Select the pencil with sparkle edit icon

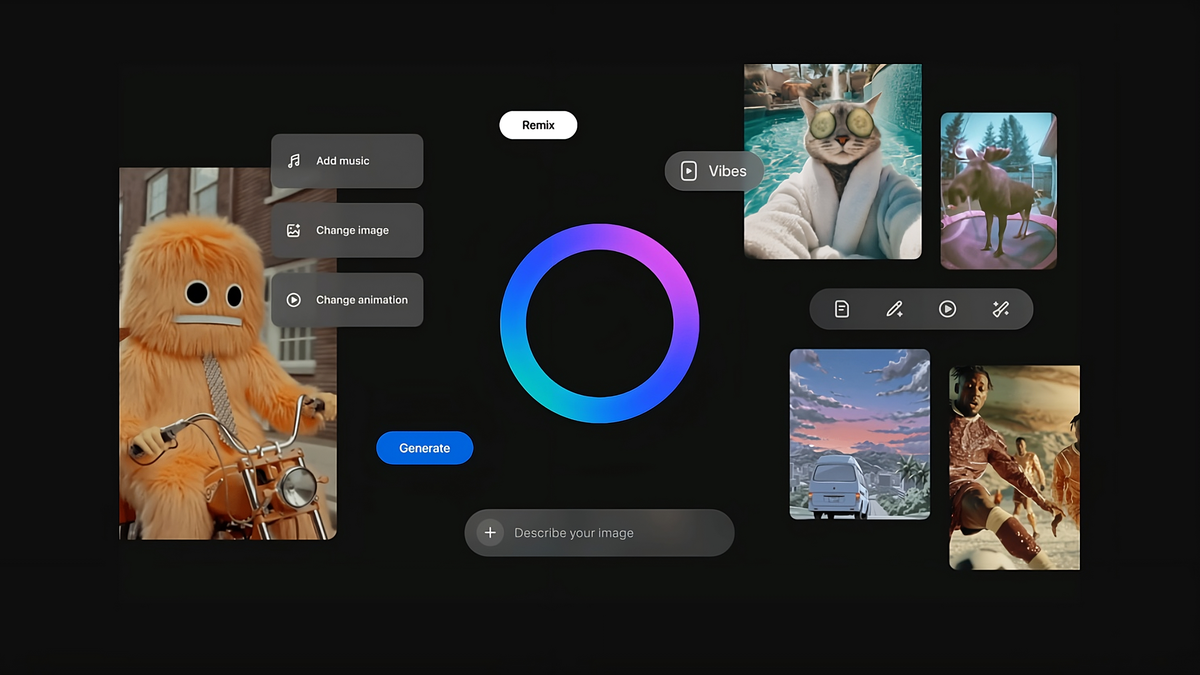click(x=895, y=309)
